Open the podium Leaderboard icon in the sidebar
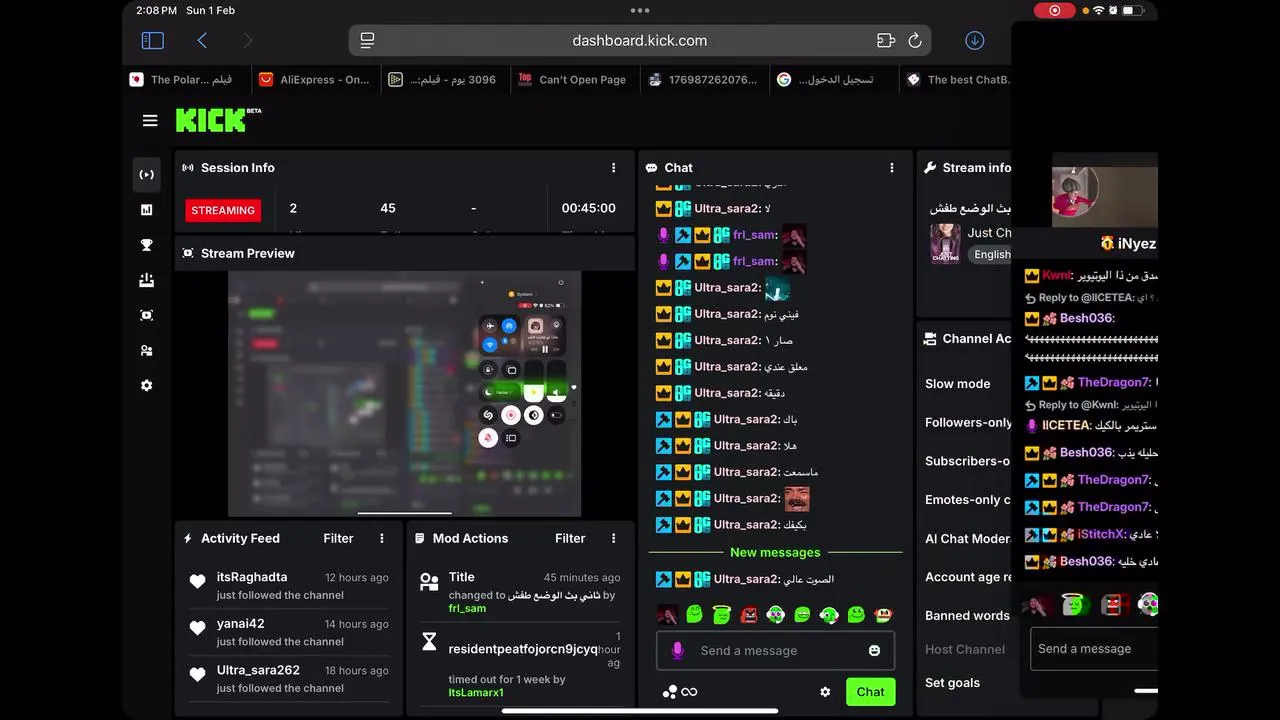The height and width of the screenshot is (720, 1280). click(147, 280)
